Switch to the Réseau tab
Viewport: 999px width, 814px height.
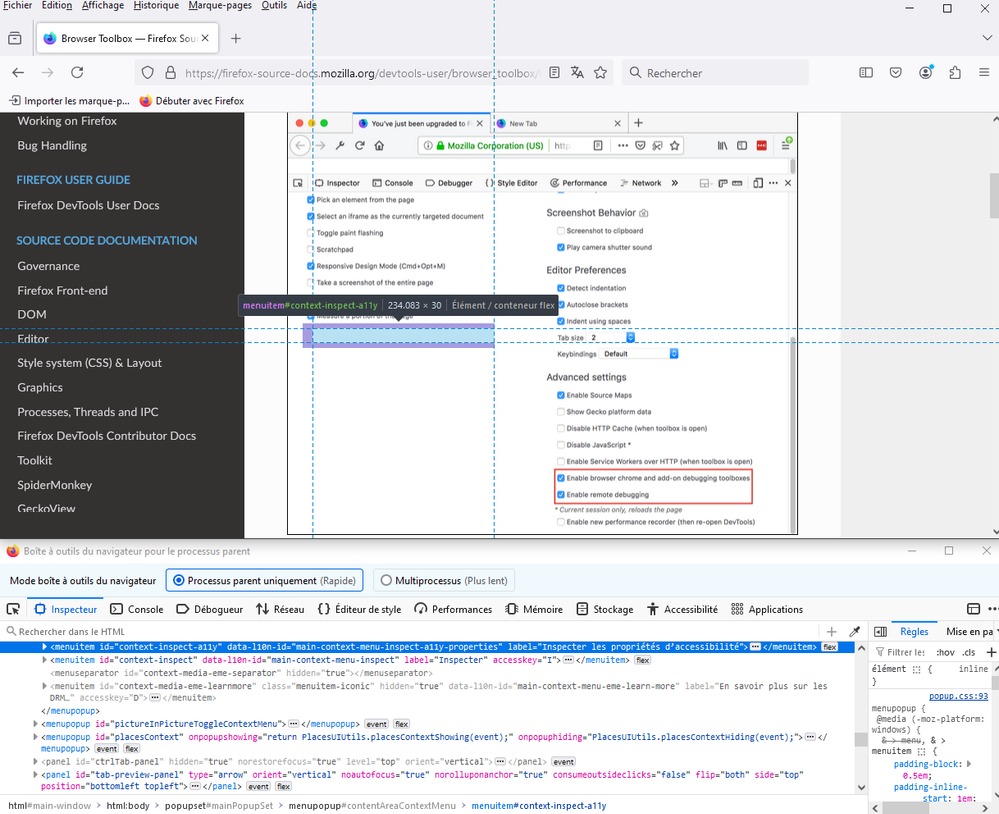pos(280,609)
